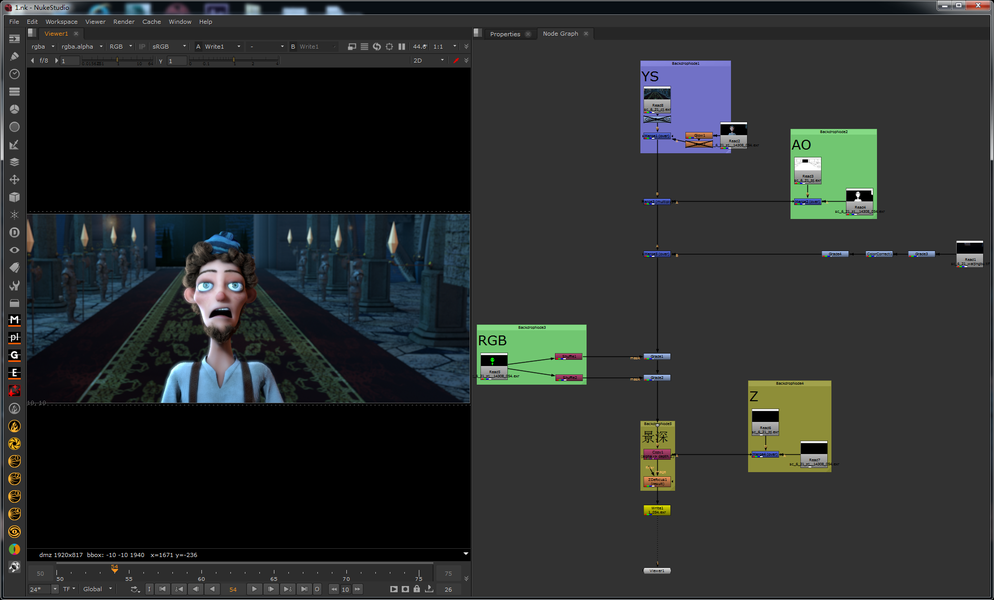
Task: Open the Channel nodes stacked-lines icon
Action: [x=14, y=91]
